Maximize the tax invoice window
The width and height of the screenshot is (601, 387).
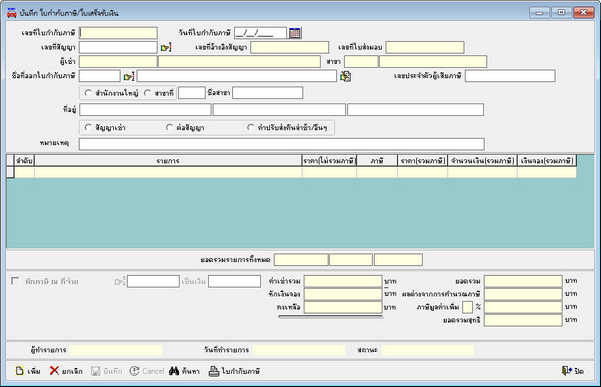562,13
